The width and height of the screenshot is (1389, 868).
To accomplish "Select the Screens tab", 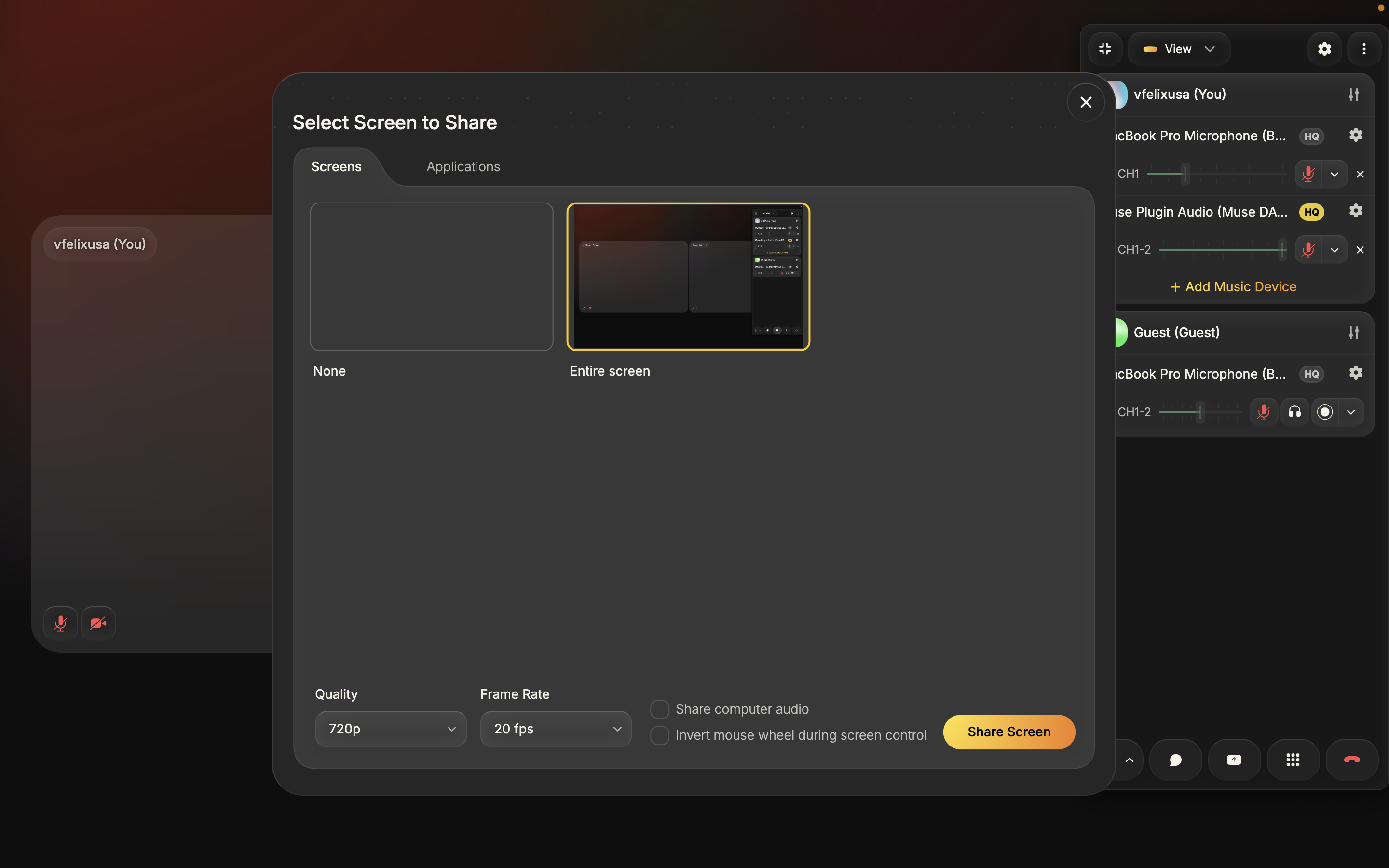I will click(336, 166).
